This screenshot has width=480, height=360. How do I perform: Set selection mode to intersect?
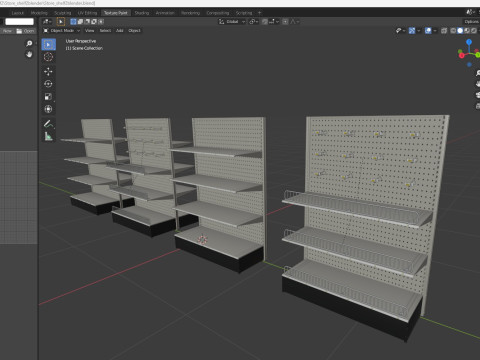tap(101, 22)
